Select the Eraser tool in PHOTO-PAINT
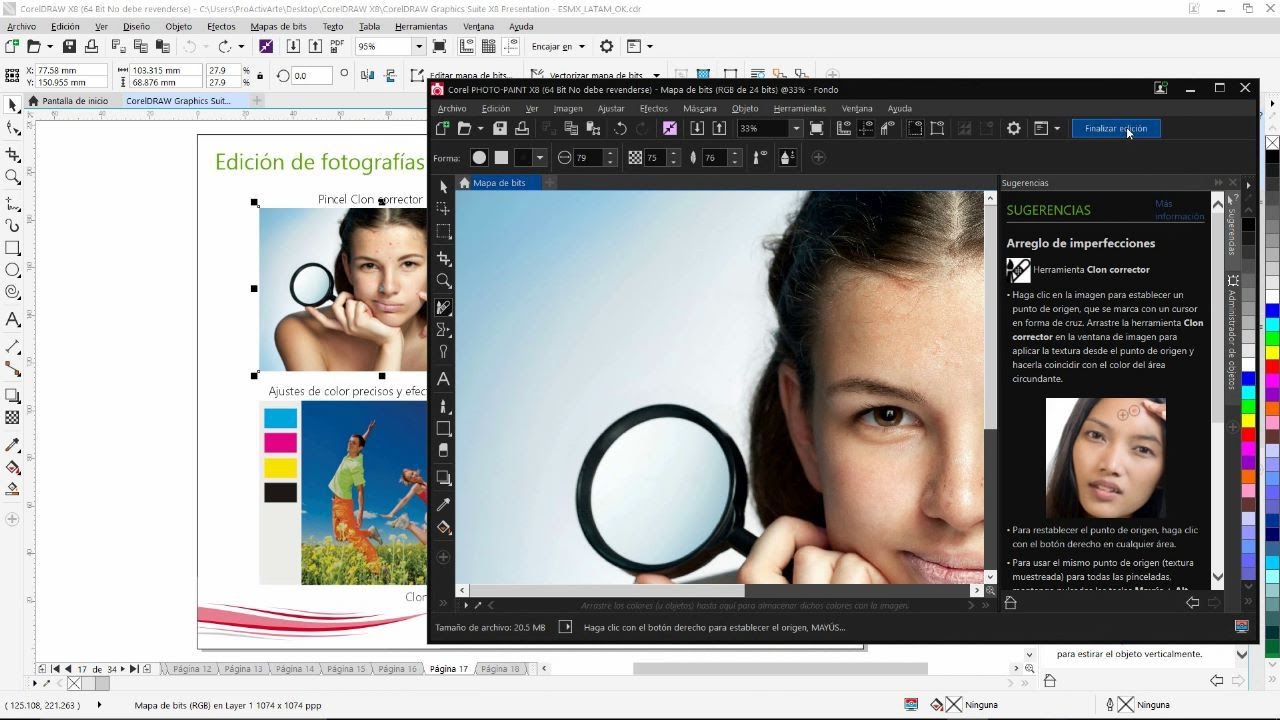1280x720 pixels. [x=444, y=452]
